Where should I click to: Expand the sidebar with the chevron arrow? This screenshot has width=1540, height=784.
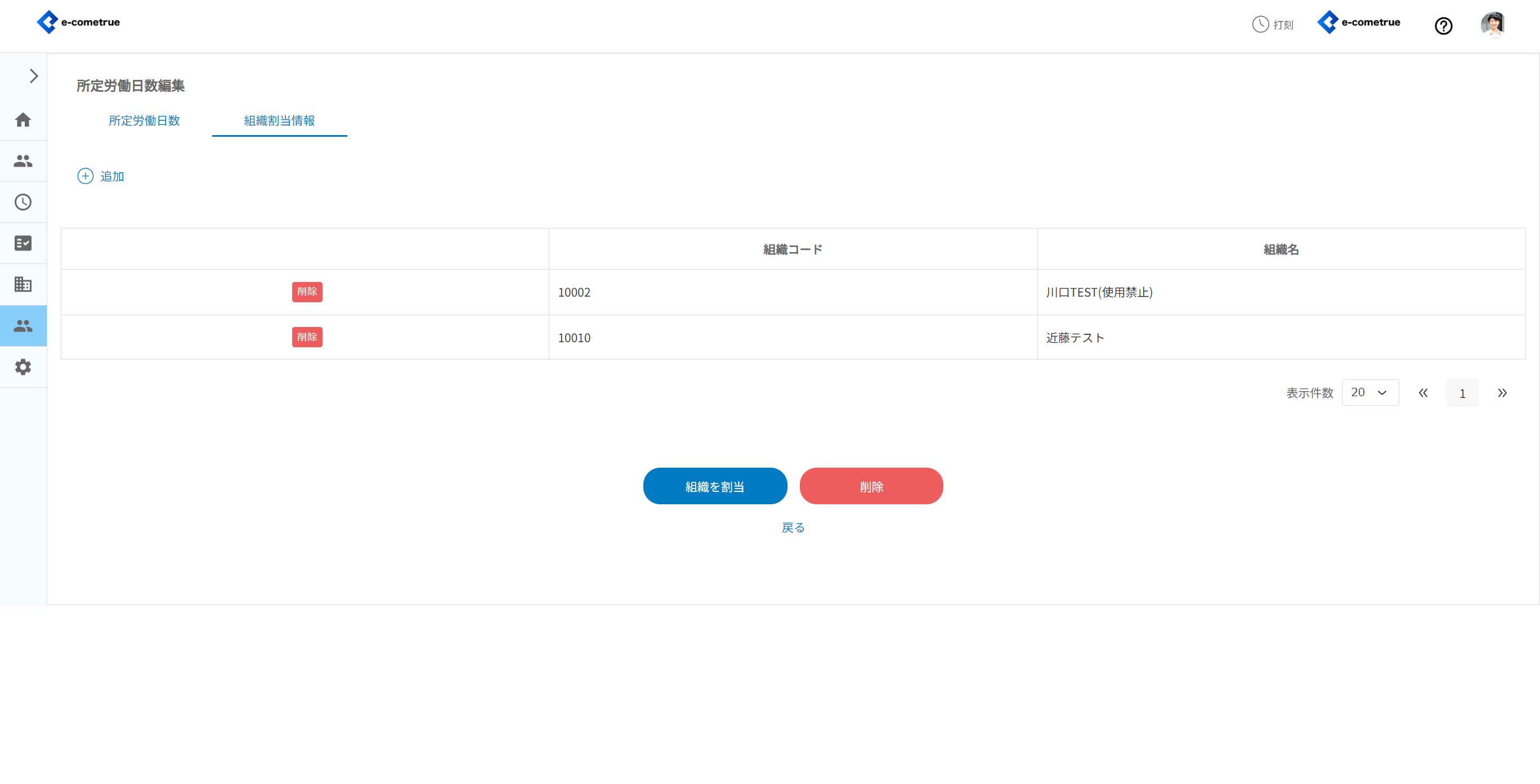pos(33,76)
